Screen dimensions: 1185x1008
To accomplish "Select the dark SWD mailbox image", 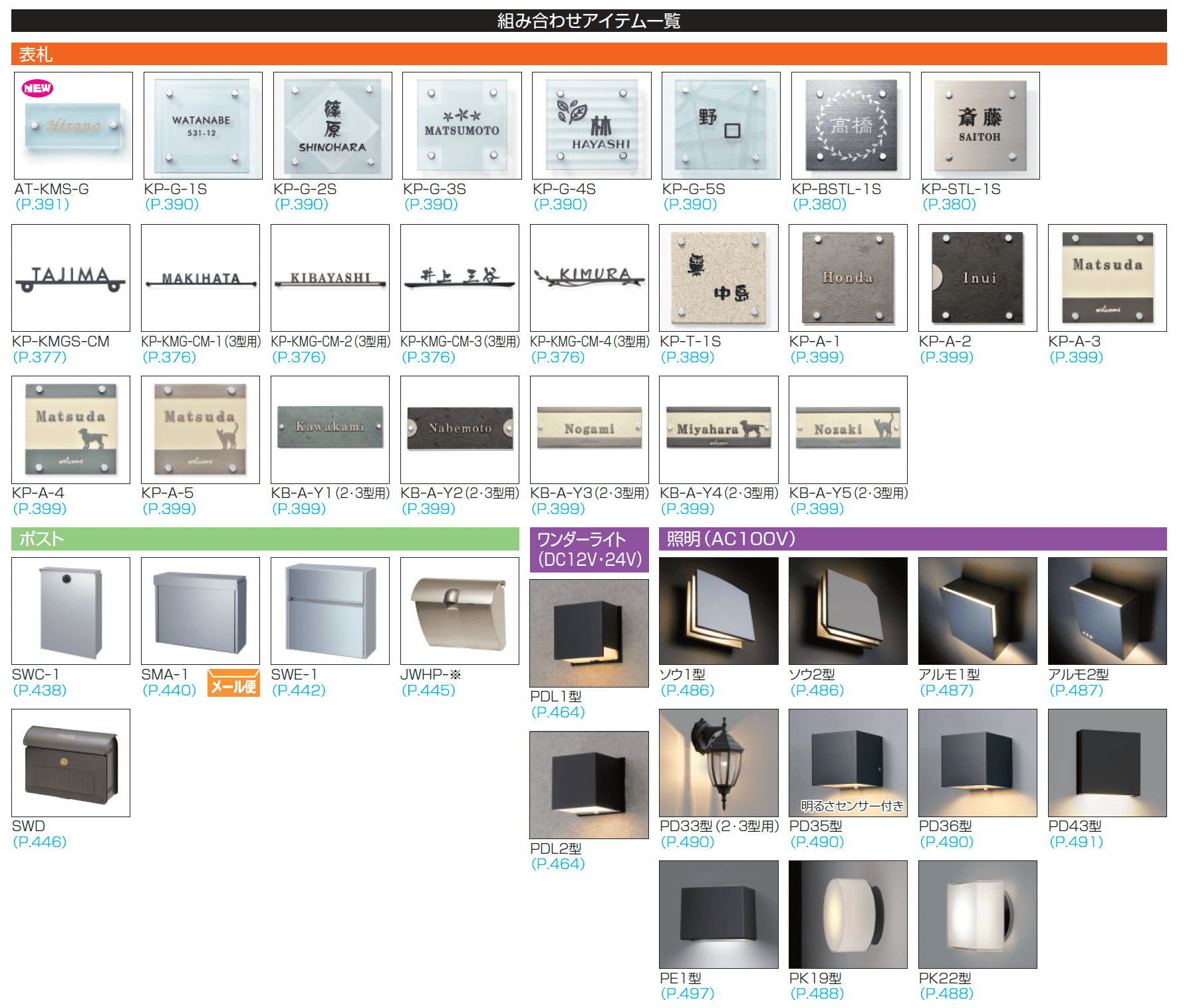I will point(70,763).
